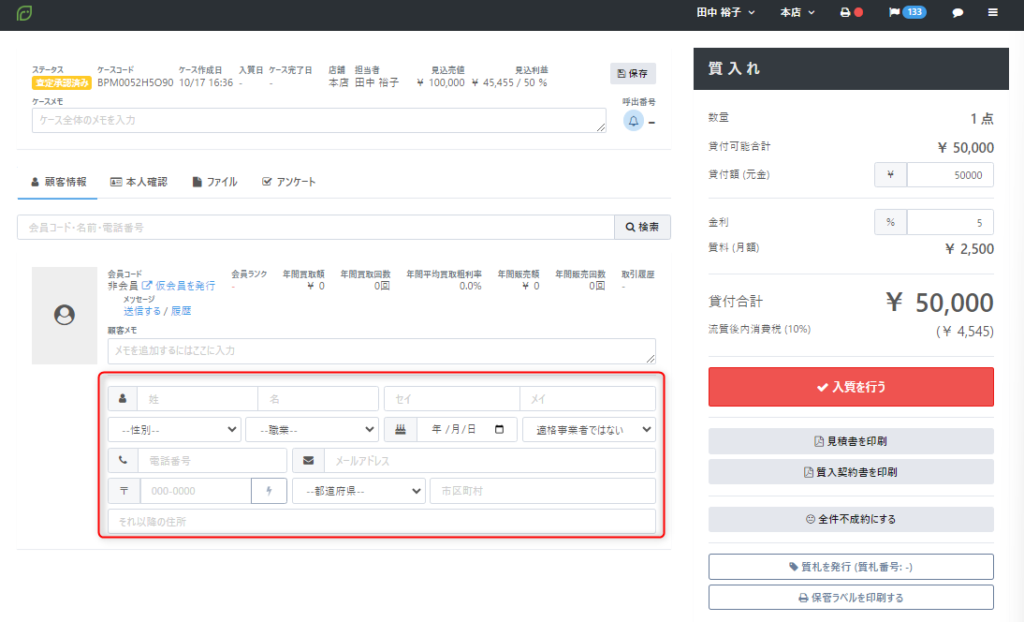This screenshot has width=1024, height=622.
Task: Focus the それ以降の住所 address field
Action: coord(381,521)
